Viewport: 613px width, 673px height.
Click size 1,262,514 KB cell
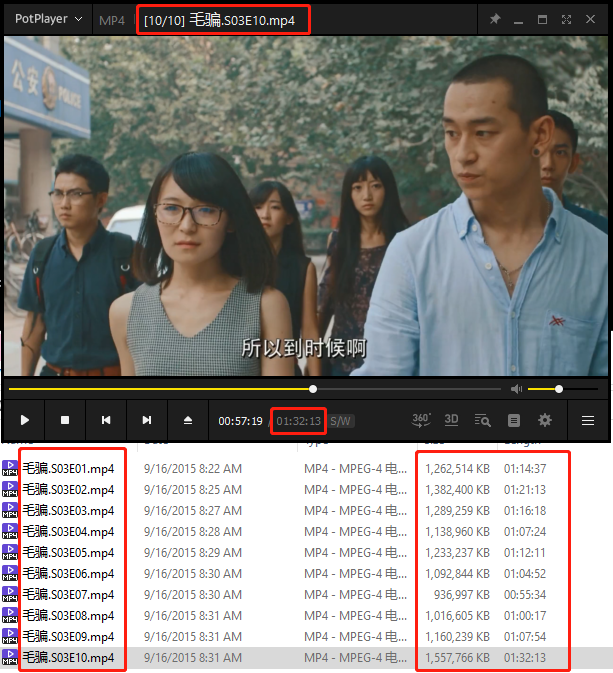[x=457, y=469]
